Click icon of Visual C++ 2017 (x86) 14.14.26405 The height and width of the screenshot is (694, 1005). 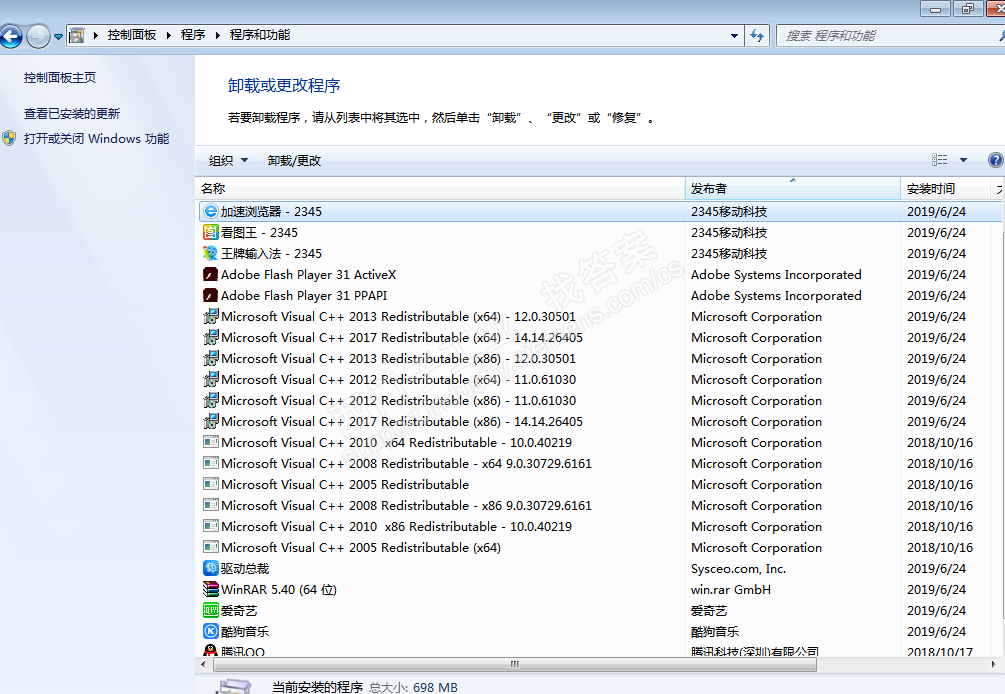211,422
